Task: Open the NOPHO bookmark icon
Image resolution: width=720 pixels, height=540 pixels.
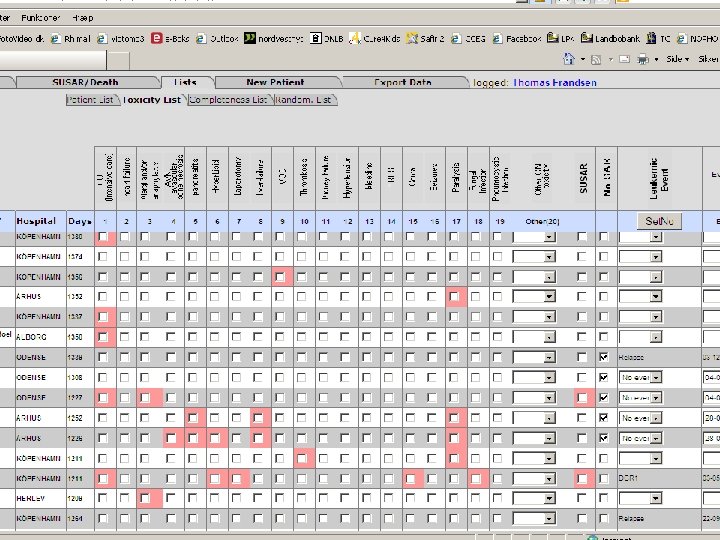Action: 682,39
